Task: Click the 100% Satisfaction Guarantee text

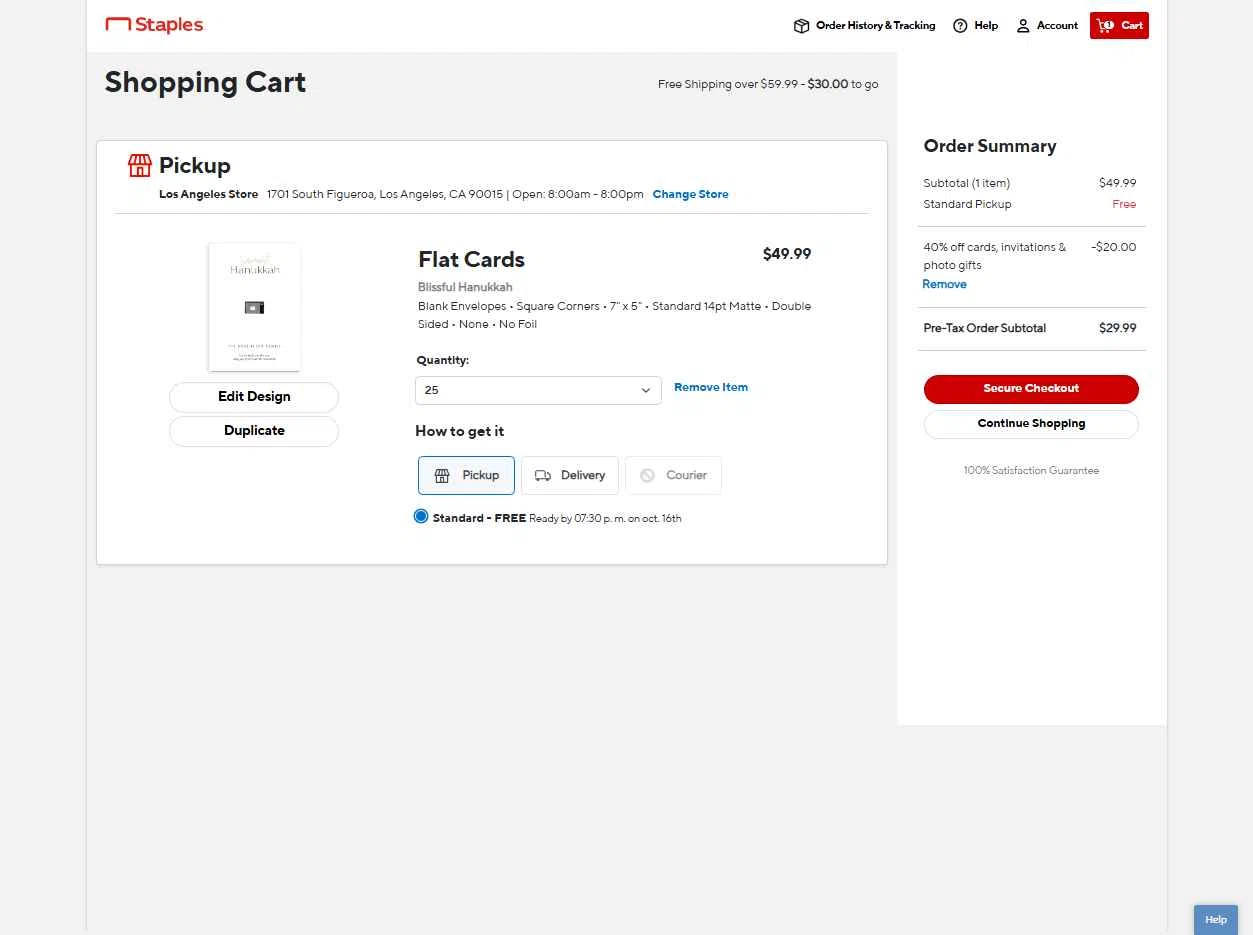Action: click(x=1031, y=470)
